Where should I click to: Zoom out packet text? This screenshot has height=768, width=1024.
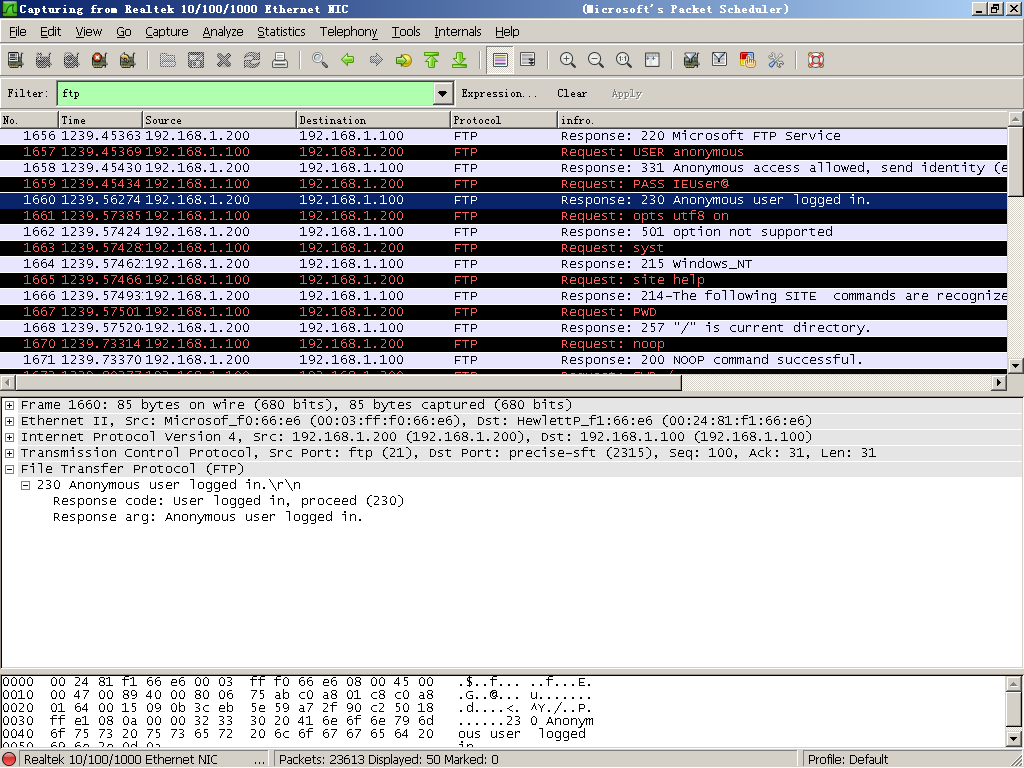(596, 60)
